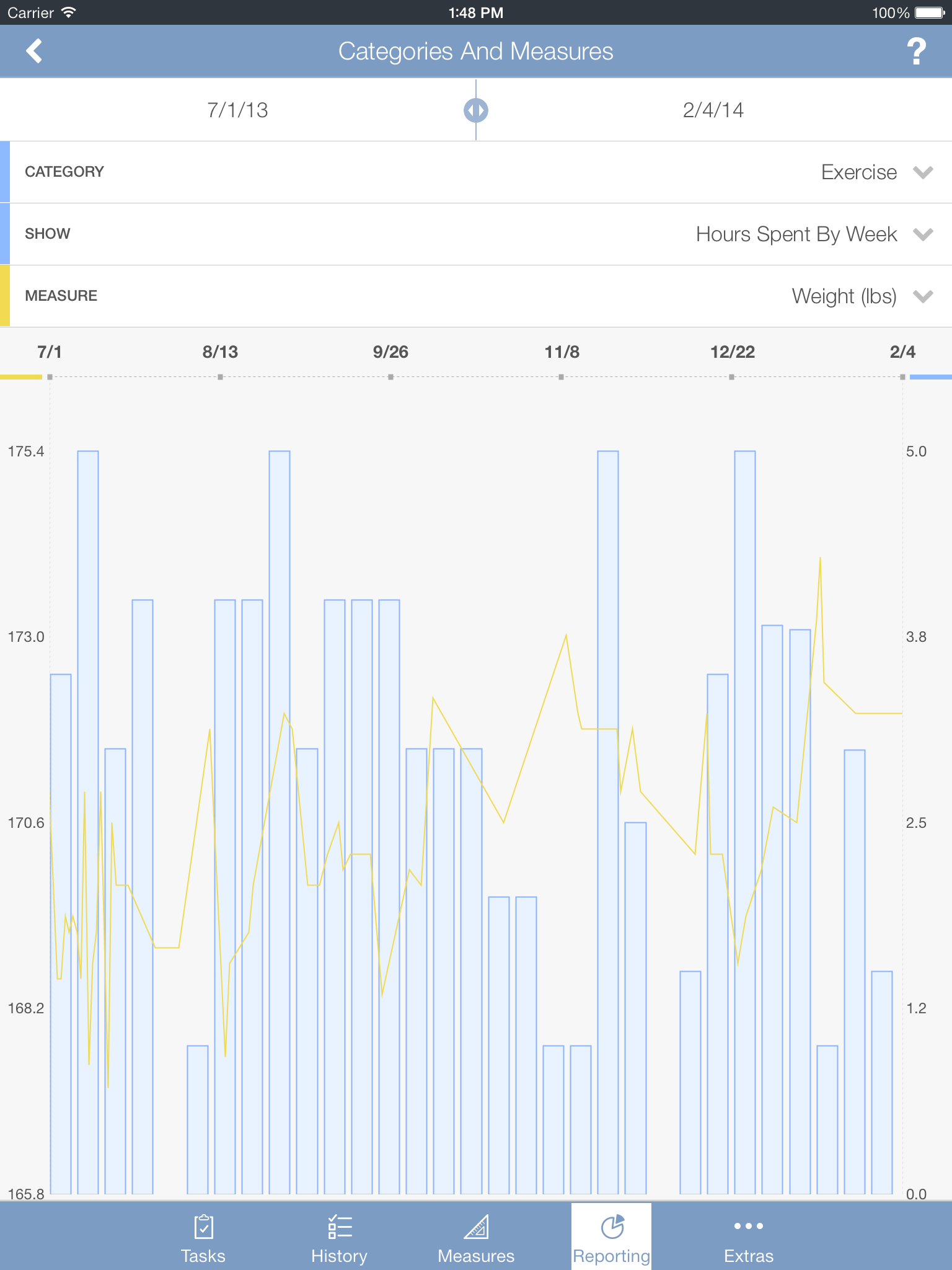Viewport: 952px width, 1270px height.
Task: Open the Measures tab
Action: pos(476,1237)
